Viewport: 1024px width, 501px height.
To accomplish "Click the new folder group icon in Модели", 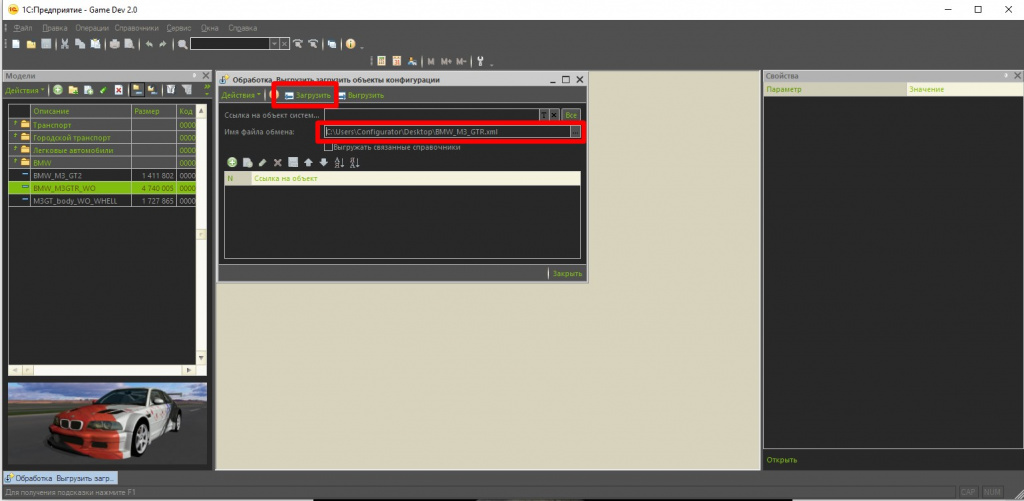I will (73, 90).
